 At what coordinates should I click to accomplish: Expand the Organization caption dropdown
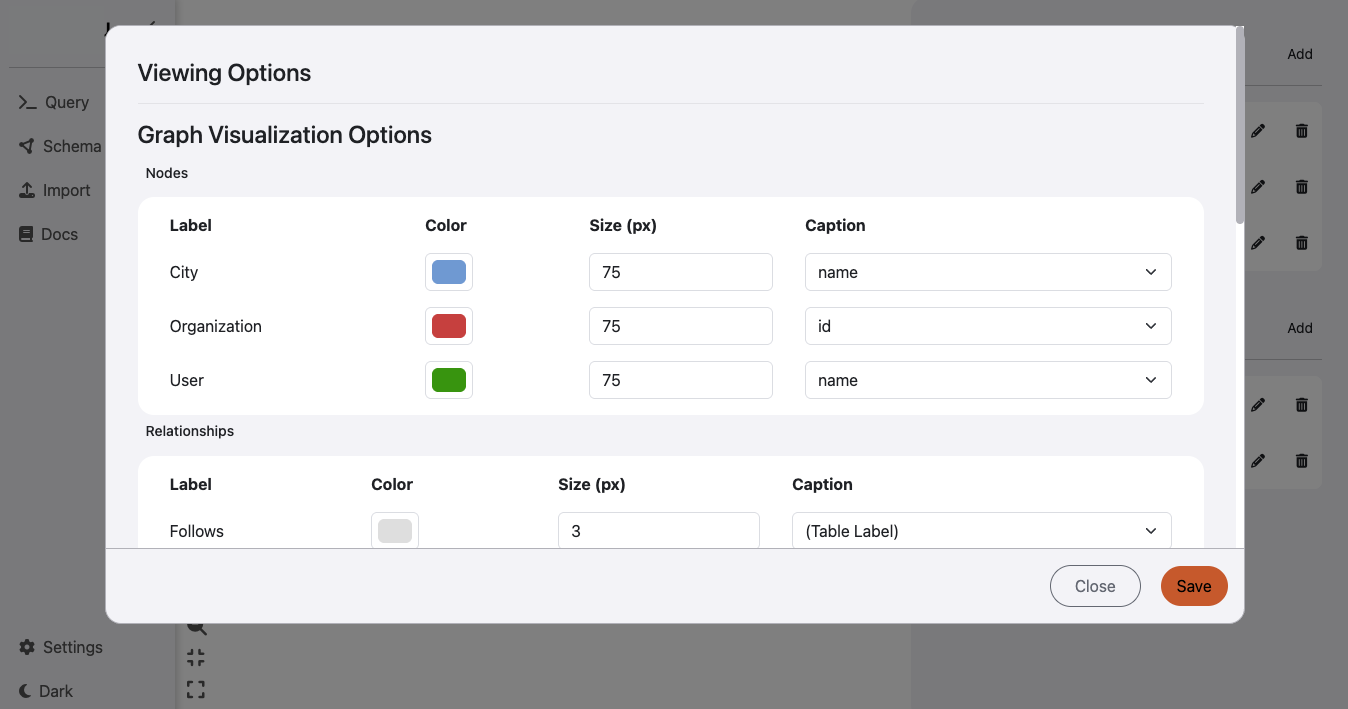[987, 326]
